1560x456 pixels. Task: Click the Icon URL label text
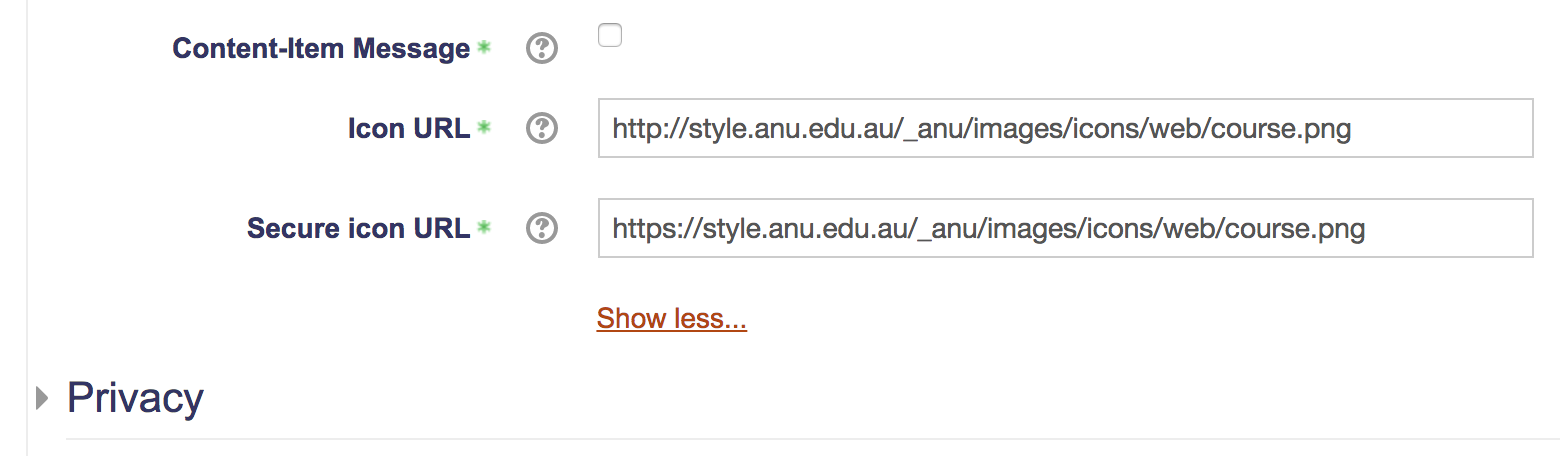pos(409,128)
